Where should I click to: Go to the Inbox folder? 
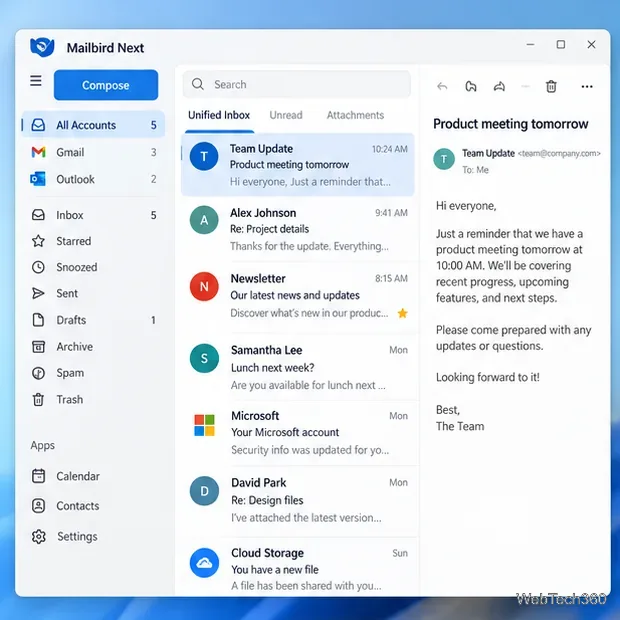pos(93,215)
